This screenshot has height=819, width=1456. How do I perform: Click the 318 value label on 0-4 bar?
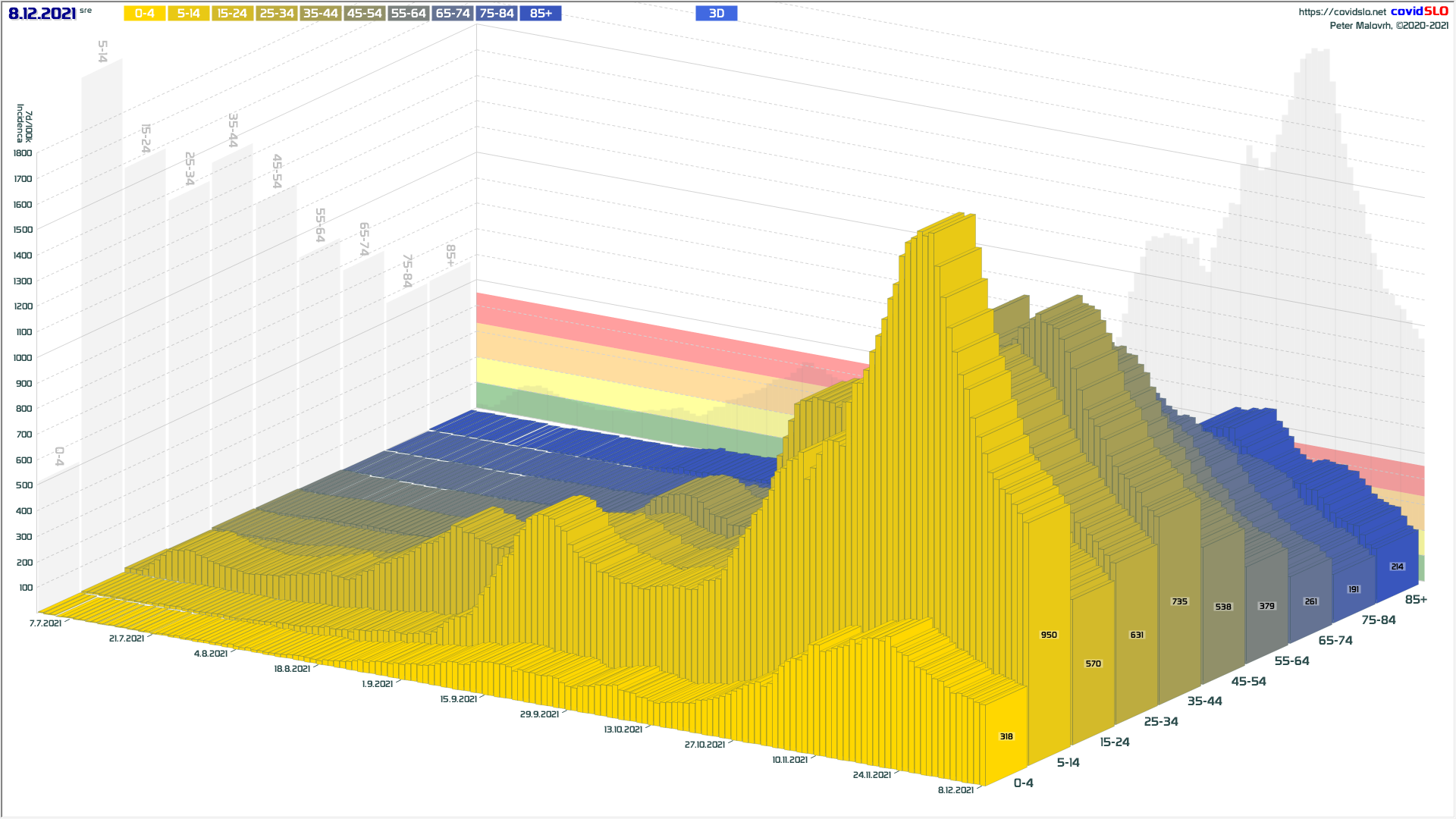point(1006,736)
